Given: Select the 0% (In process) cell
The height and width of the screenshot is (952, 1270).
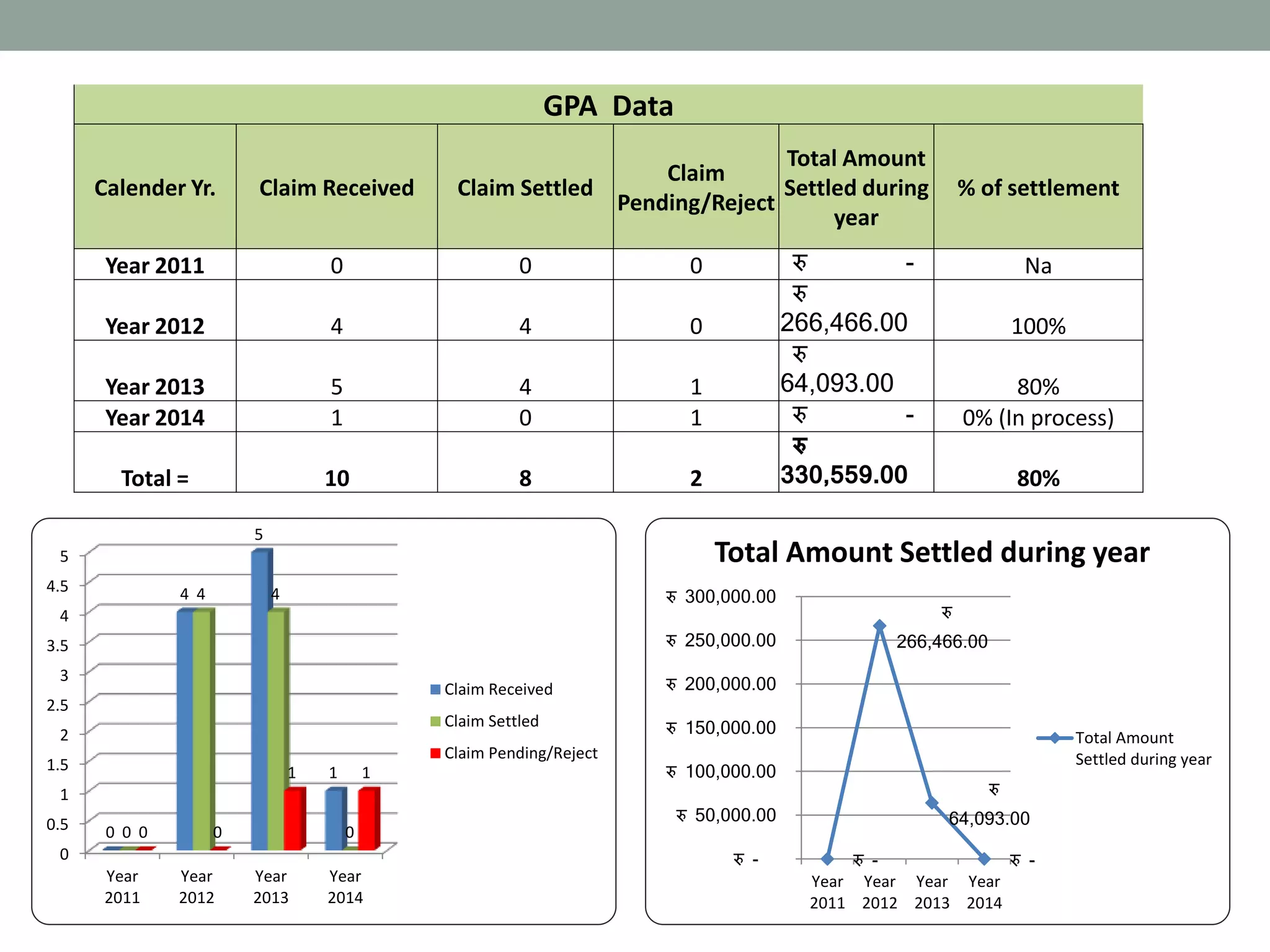Looking at the screenshot, I should [1037, 418].
